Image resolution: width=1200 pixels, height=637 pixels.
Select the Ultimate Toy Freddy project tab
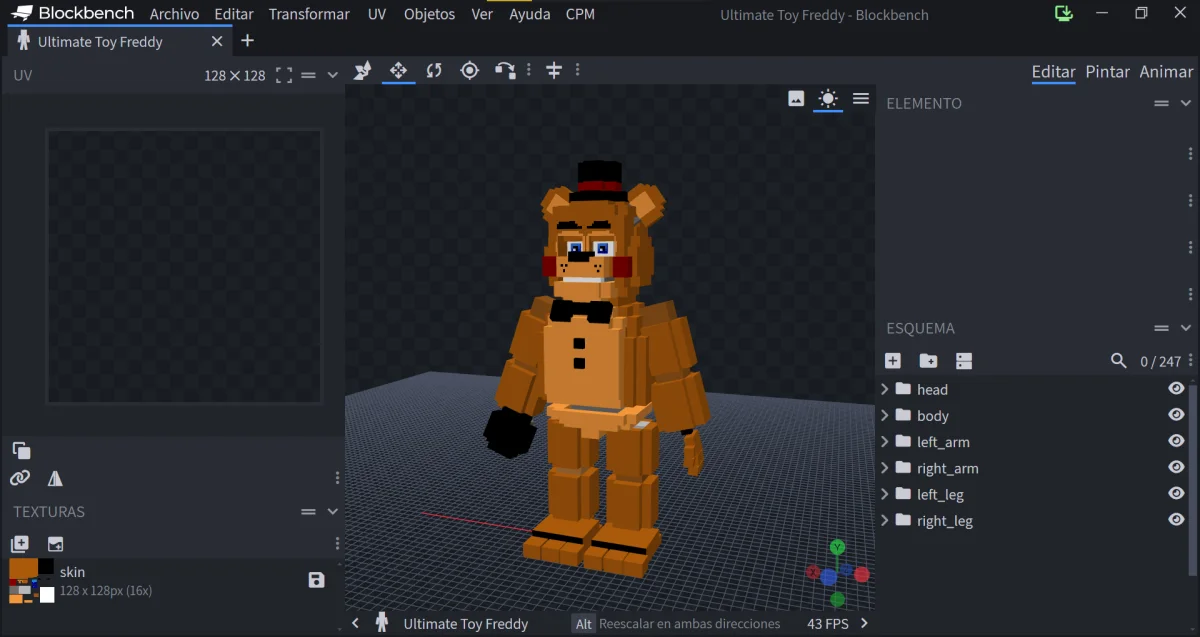[x=117, y=42]
